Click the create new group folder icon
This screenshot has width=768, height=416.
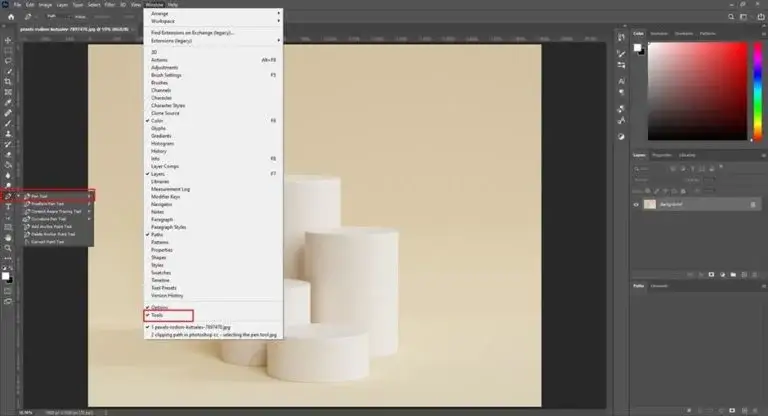click(x=733, y=274)
